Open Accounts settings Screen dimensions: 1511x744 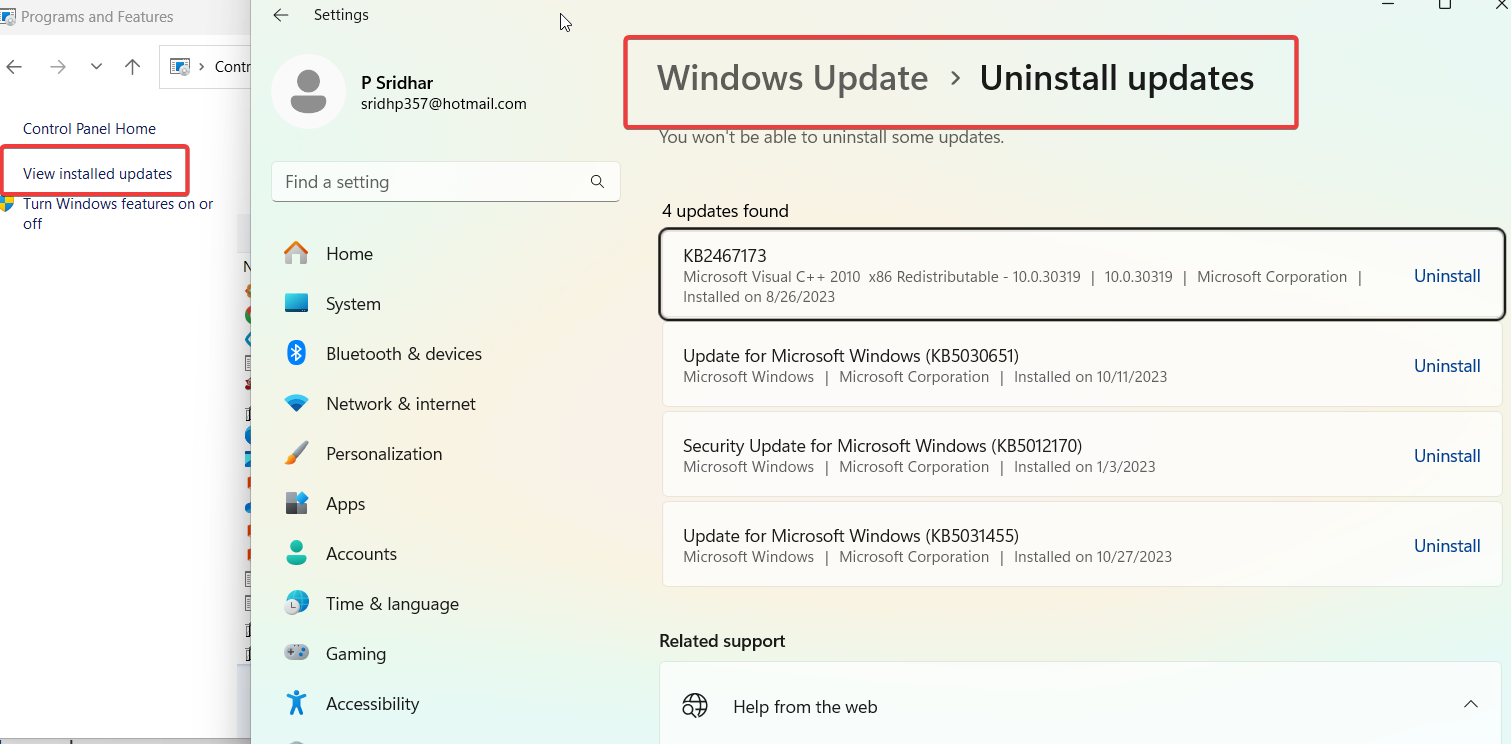tap(361, 553)
